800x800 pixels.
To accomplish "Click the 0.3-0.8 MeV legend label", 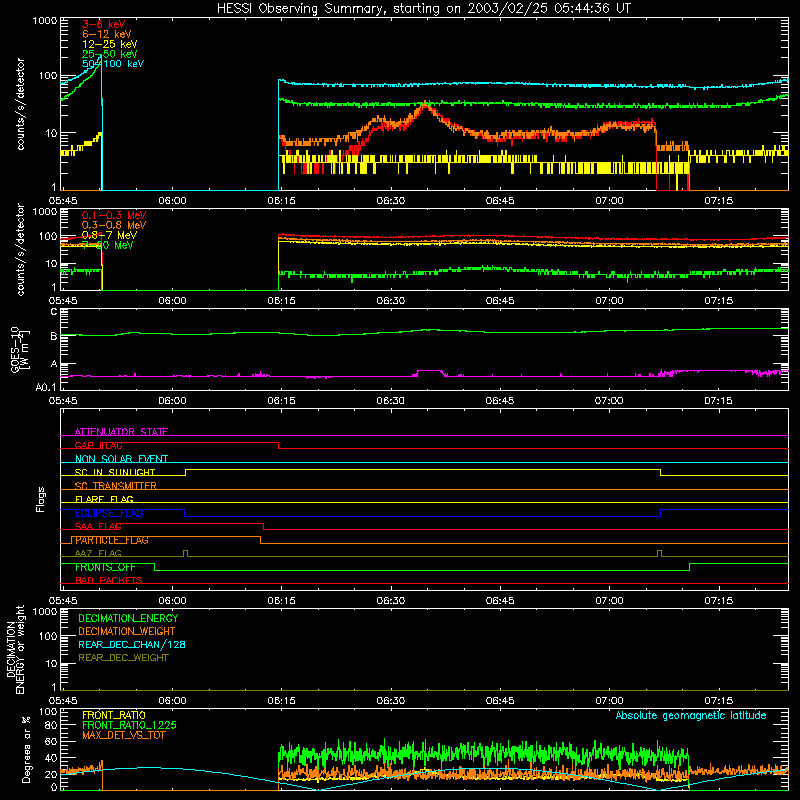I will [114, 225].
